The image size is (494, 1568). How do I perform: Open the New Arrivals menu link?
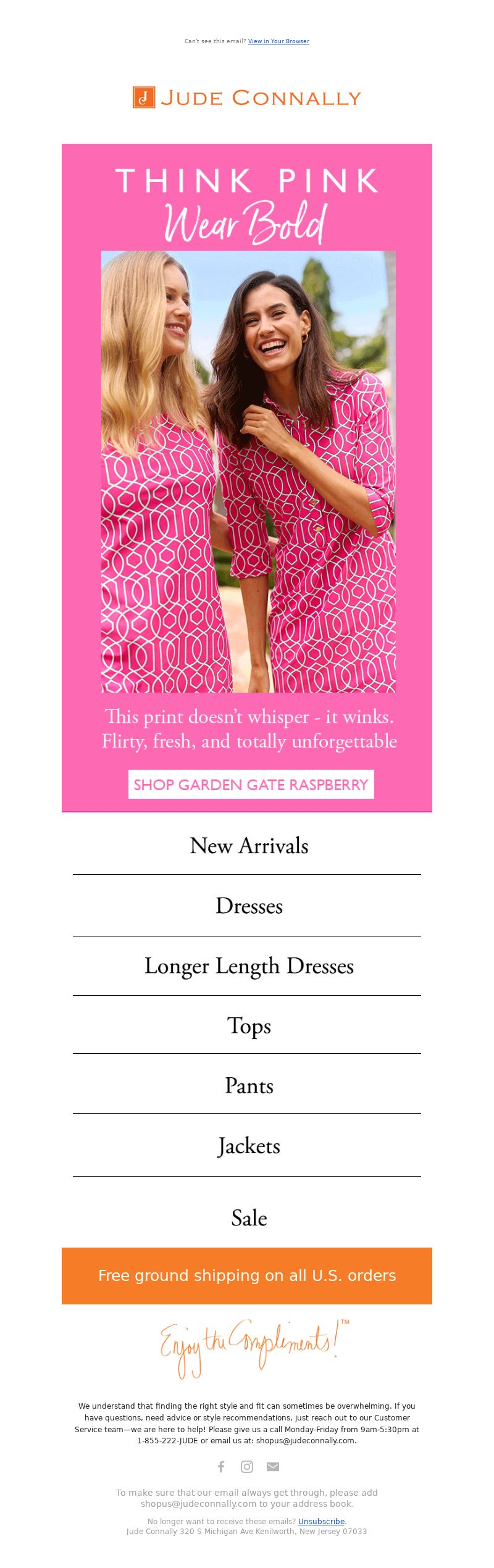point(249,846)
